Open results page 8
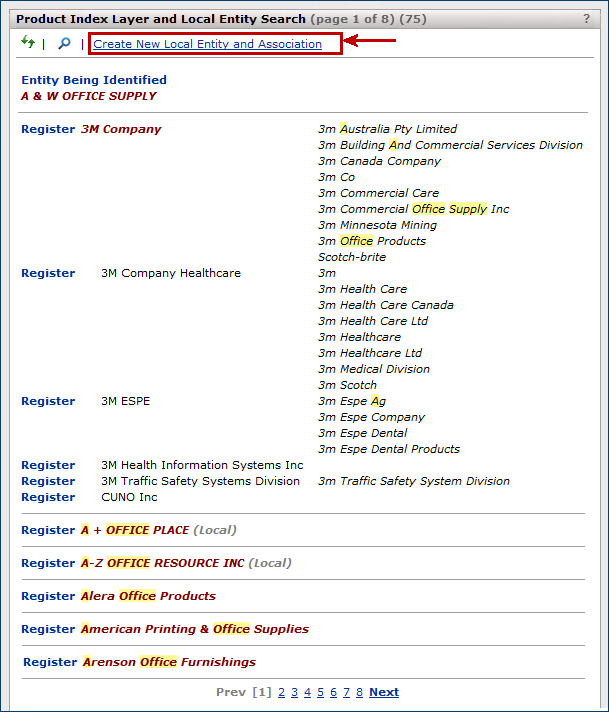The width and height of the screenshot is (609, 712). (x=359, y=692)
